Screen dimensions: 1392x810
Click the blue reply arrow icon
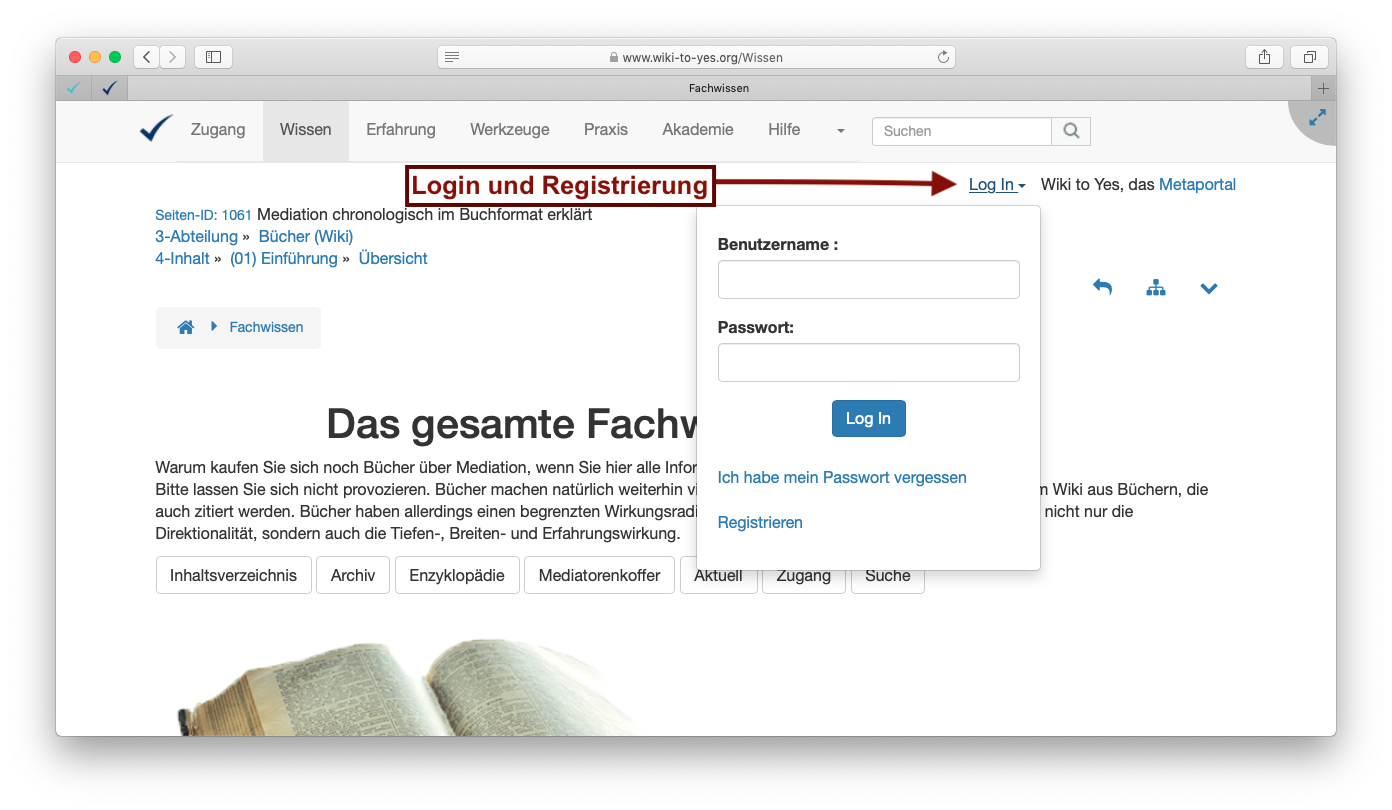(x=1102, y=288)
